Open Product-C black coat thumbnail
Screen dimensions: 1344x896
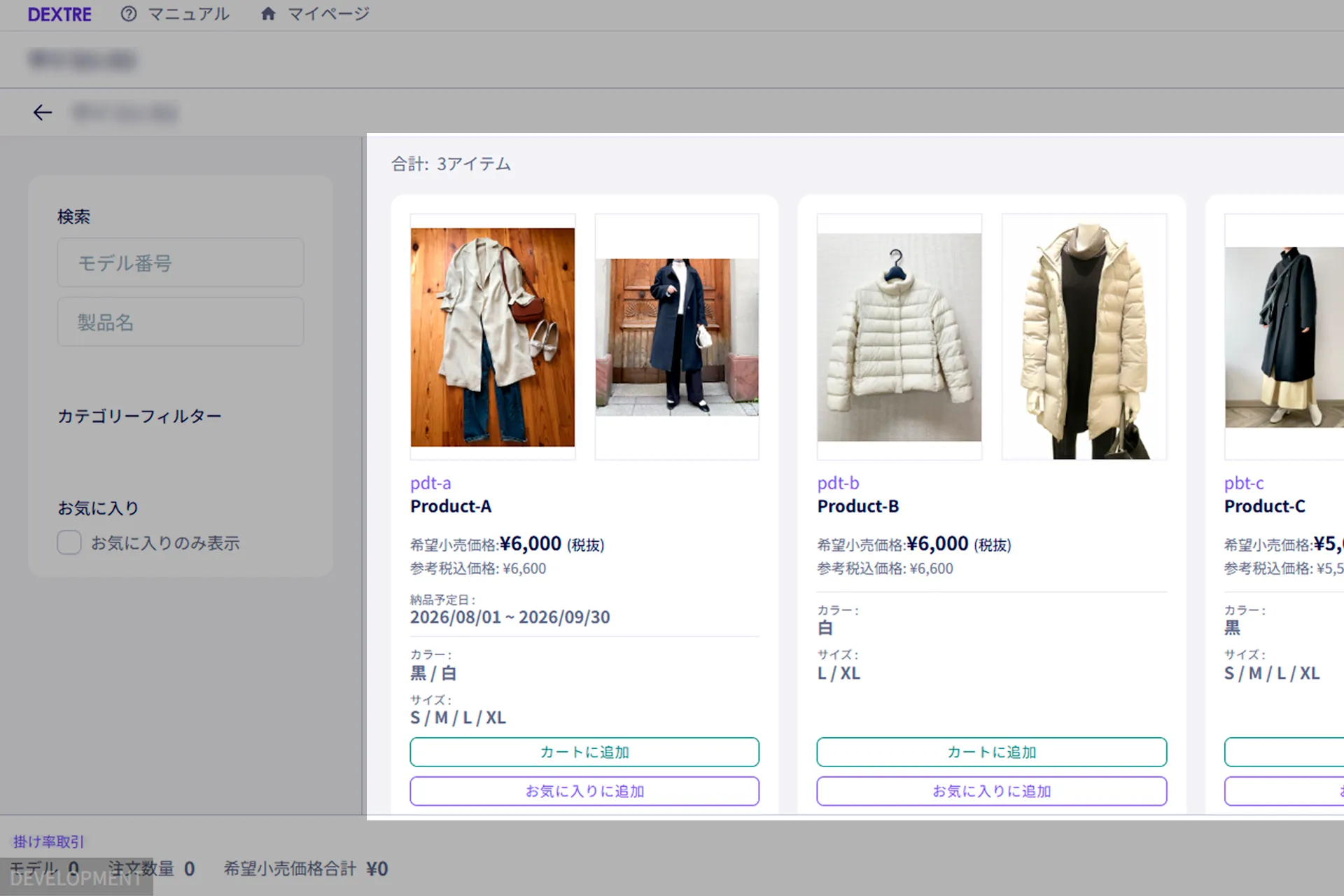(x=1284, y=337)
